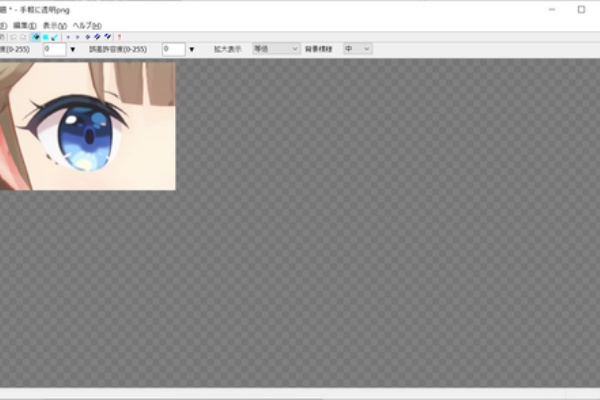Click the red exclamation mark icon

[119, 36]
